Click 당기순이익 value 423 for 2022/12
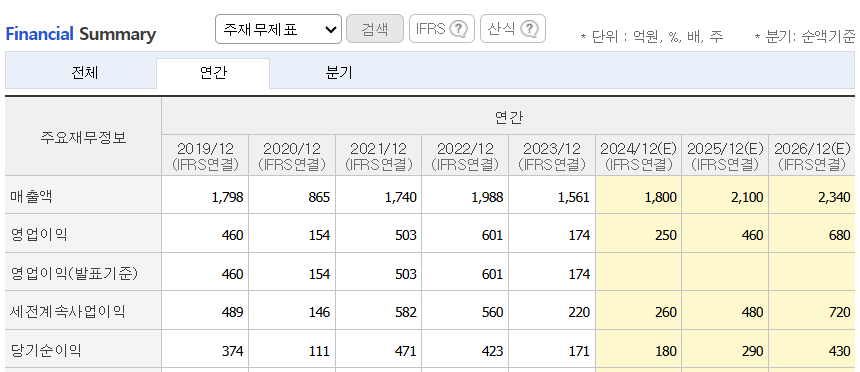 [x=492, y=351]
